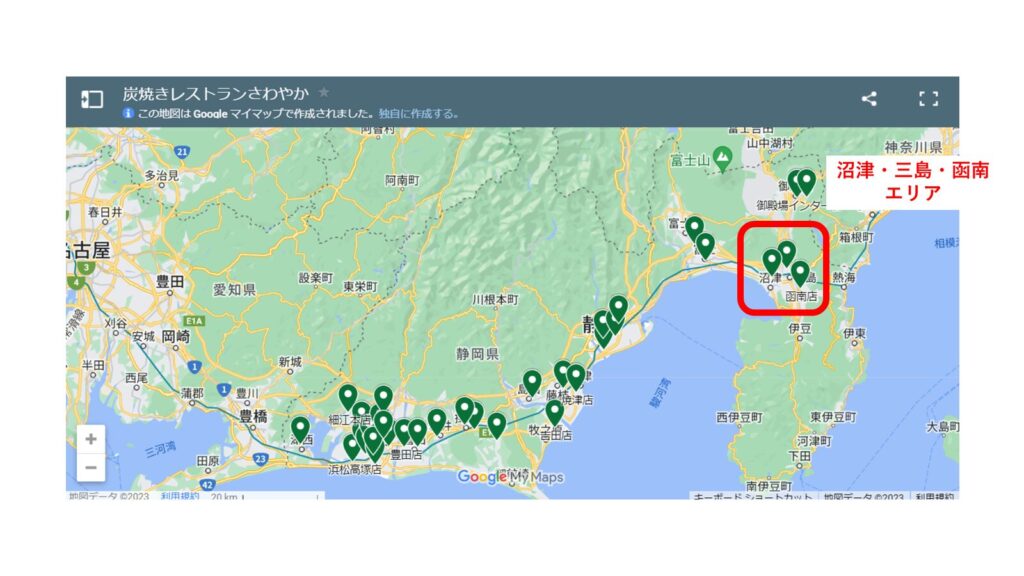Click the 蒲郡 city label
The height and width of the screenshot is (576, 1024).
pyautogui.click(x=193, y=393)
